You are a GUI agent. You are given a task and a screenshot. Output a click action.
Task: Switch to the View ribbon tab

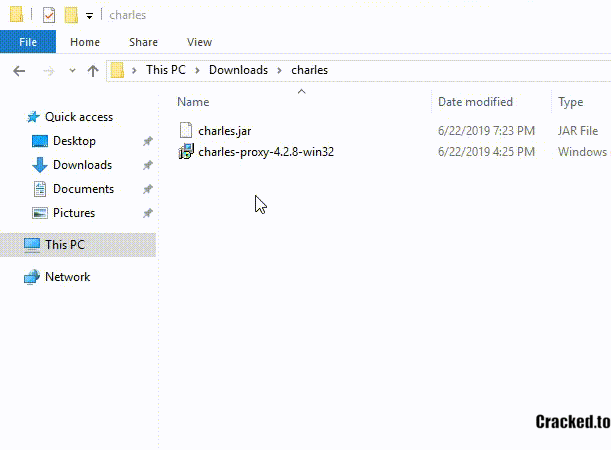(x=199, y=42)
